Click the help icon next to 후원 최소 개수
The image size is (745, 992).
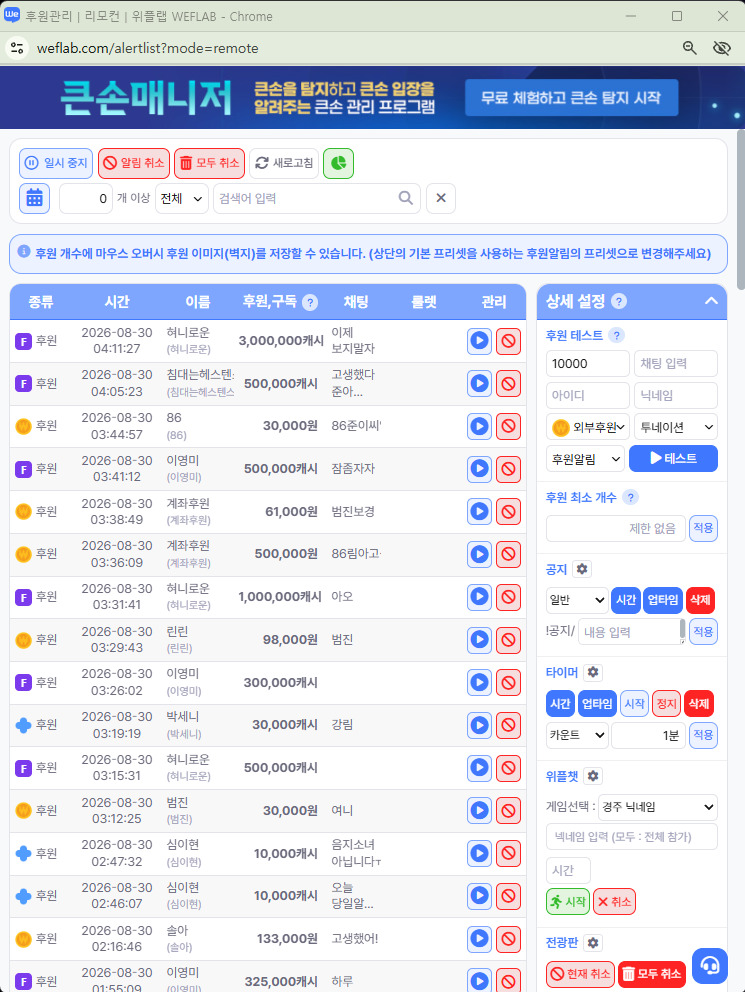(x=630, y=497)
